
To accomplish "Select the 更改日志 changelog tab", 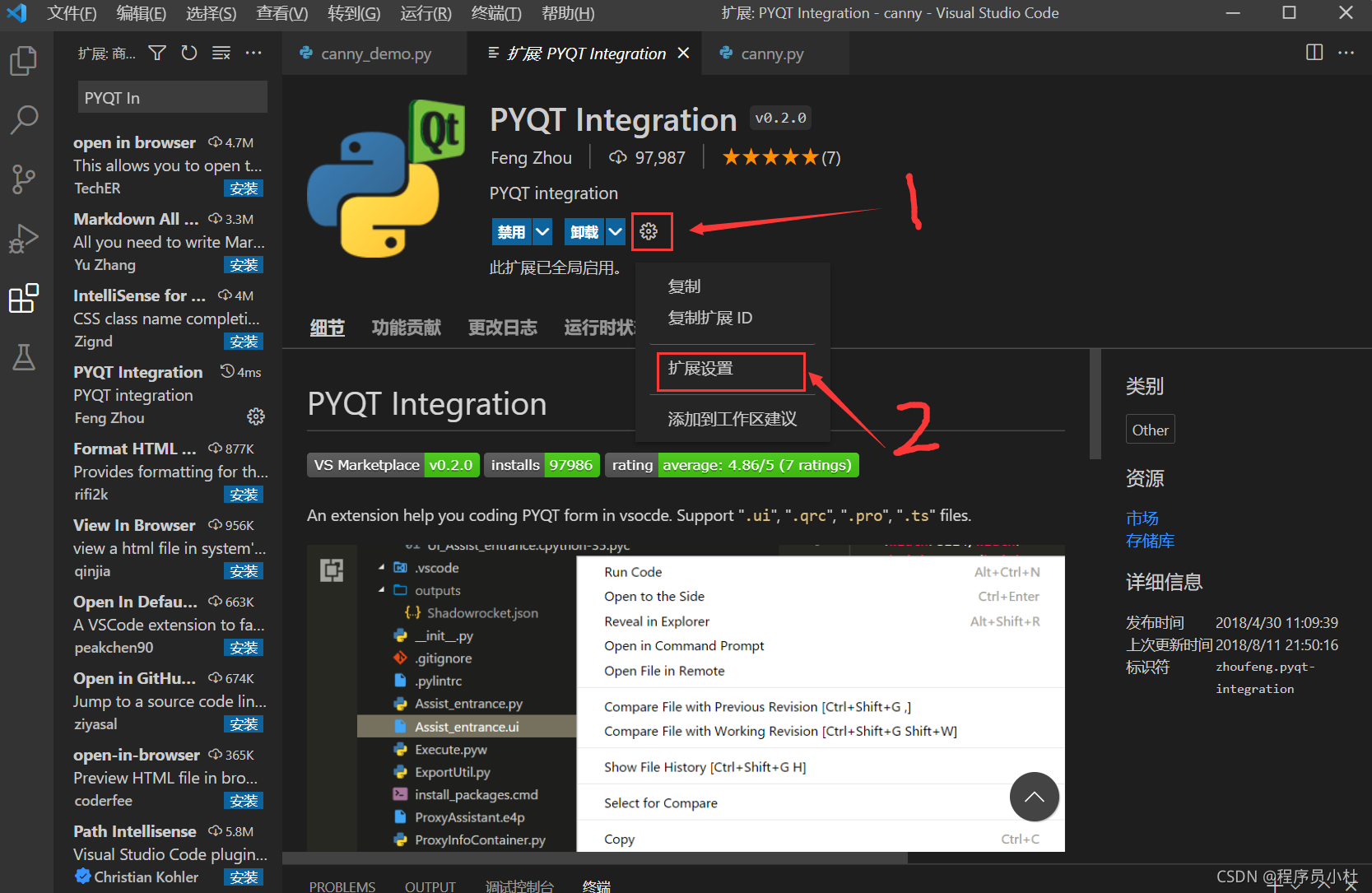I will click(503, 328).
